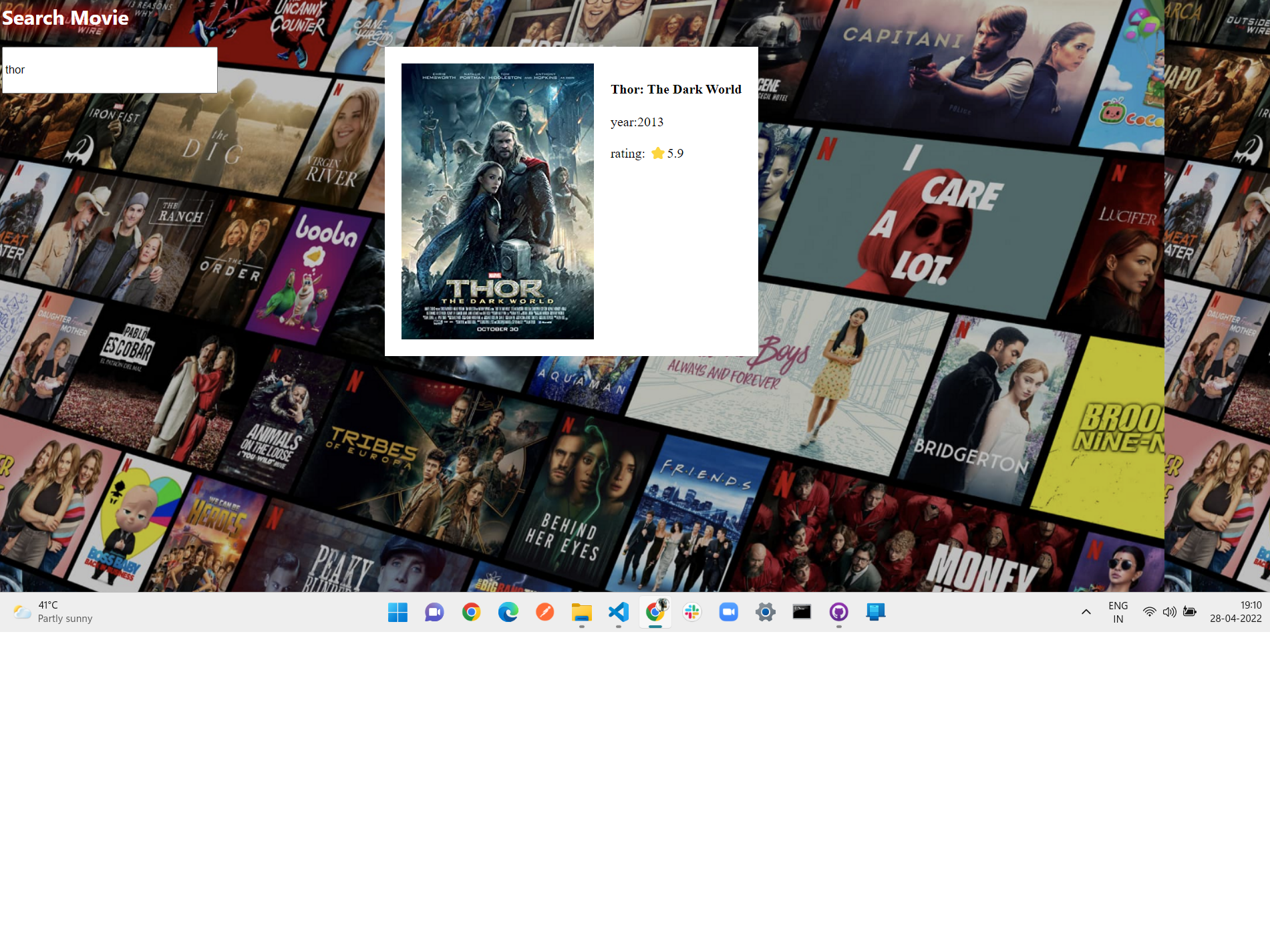
Task: Open the terminal taskbar icon
Action: pyautogui.click(x=802, y=612)
